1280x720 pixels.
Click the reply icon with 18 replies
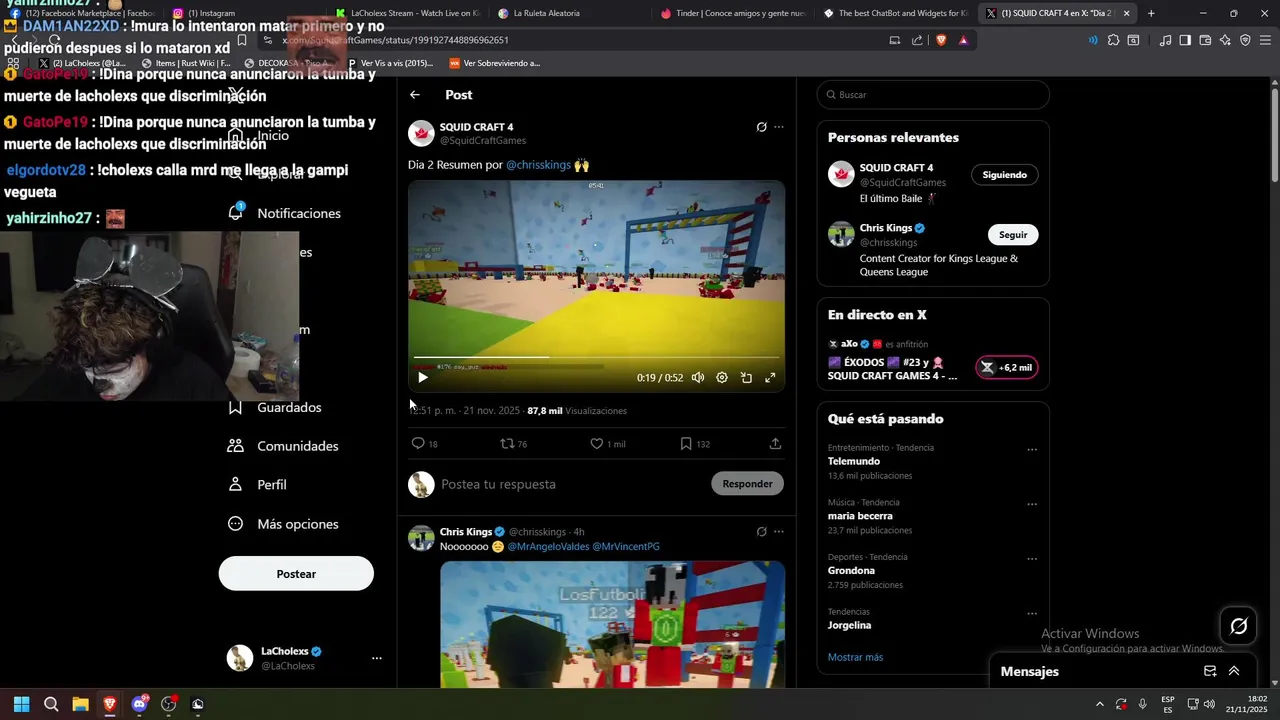[418, 444]
